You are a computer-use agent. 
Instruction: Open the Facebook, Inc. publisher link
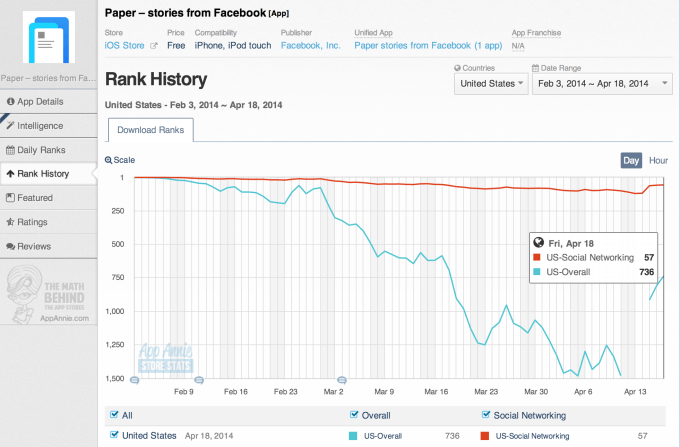pyautogui.click(x=310, y=46)
